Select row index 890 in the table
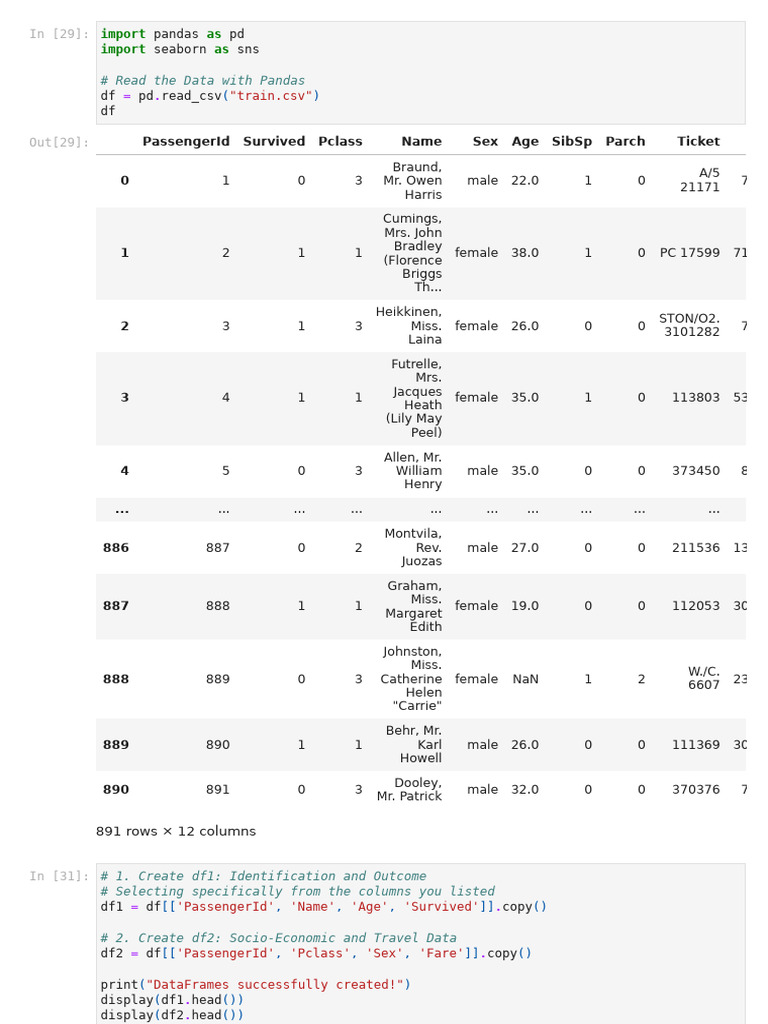Screen dimensions: 768x1024 click(x=116, y=790)
